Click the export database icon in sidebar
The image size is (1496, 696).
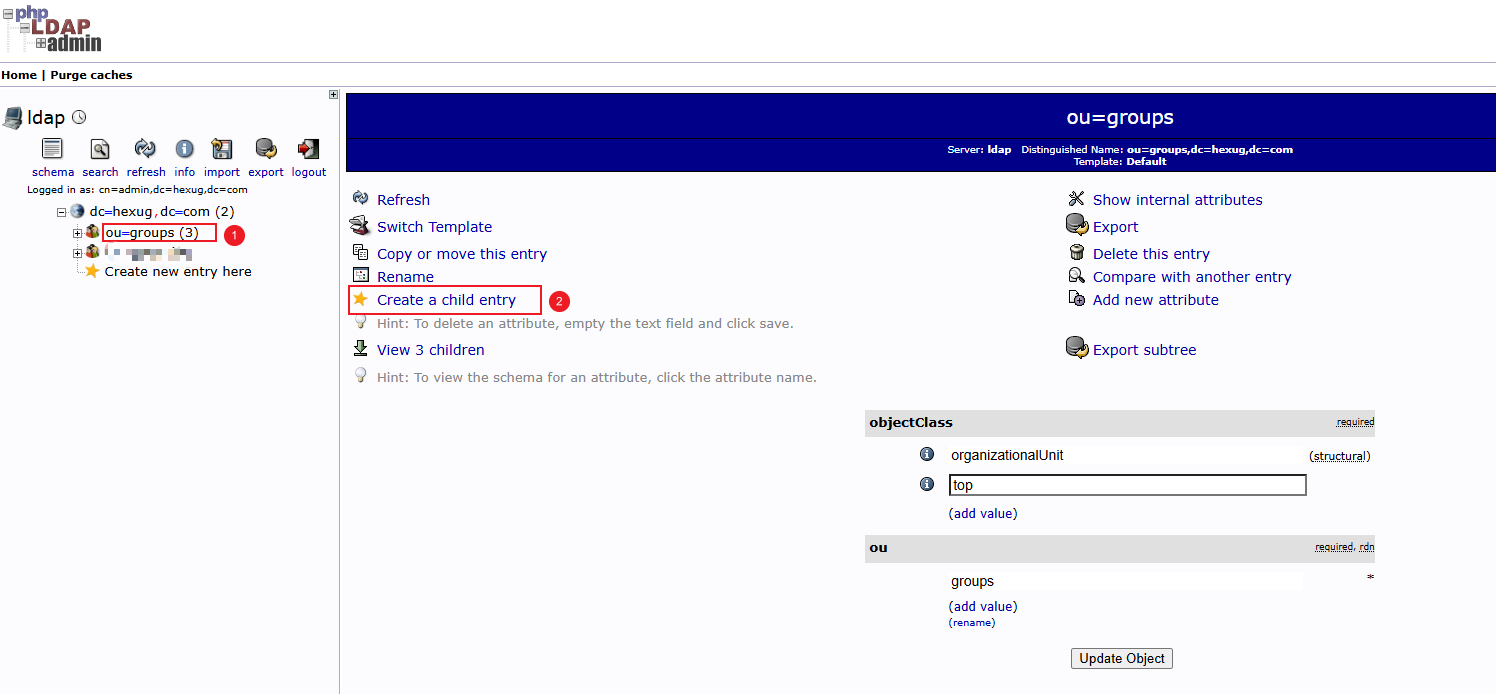(266, 149)
